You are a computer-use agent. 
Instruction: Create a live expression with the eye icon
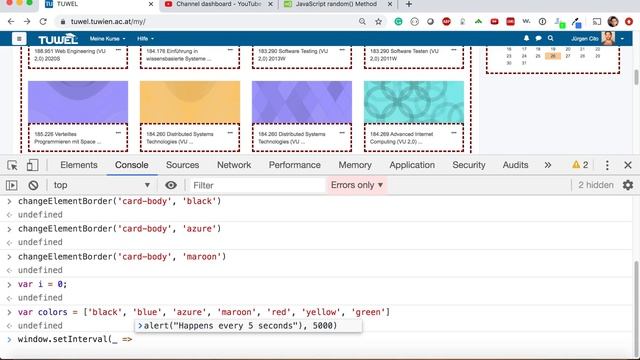[x=171, y=185]
